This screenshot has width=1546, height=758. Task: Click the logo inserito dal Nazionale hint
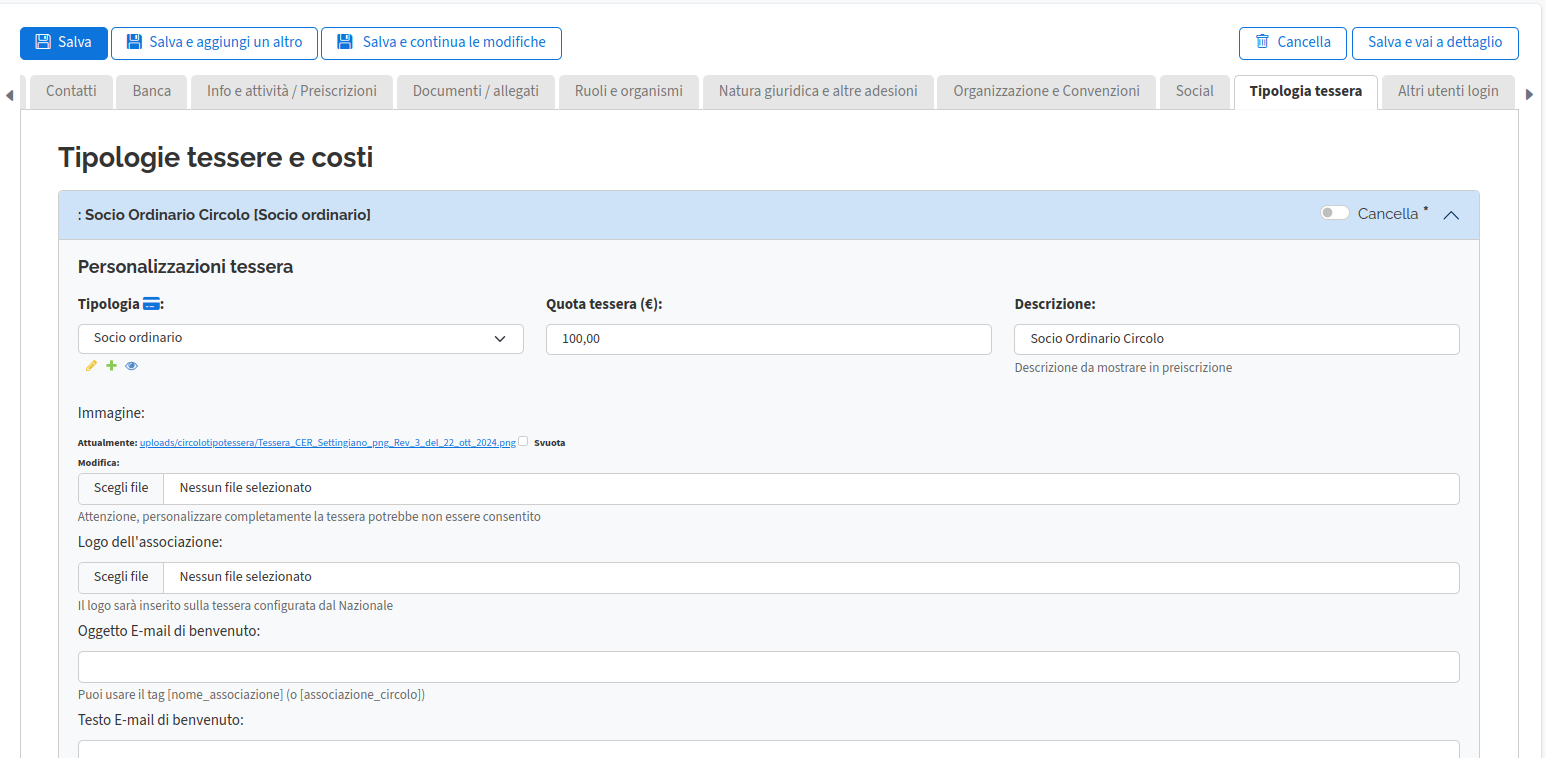coord(235,606)
